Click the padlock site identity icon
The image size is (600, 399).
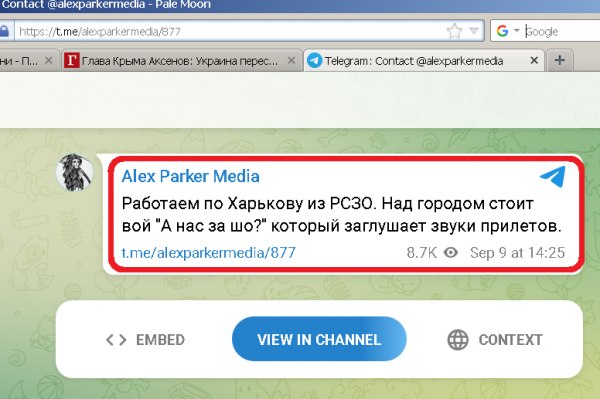(x=4, y=31)
